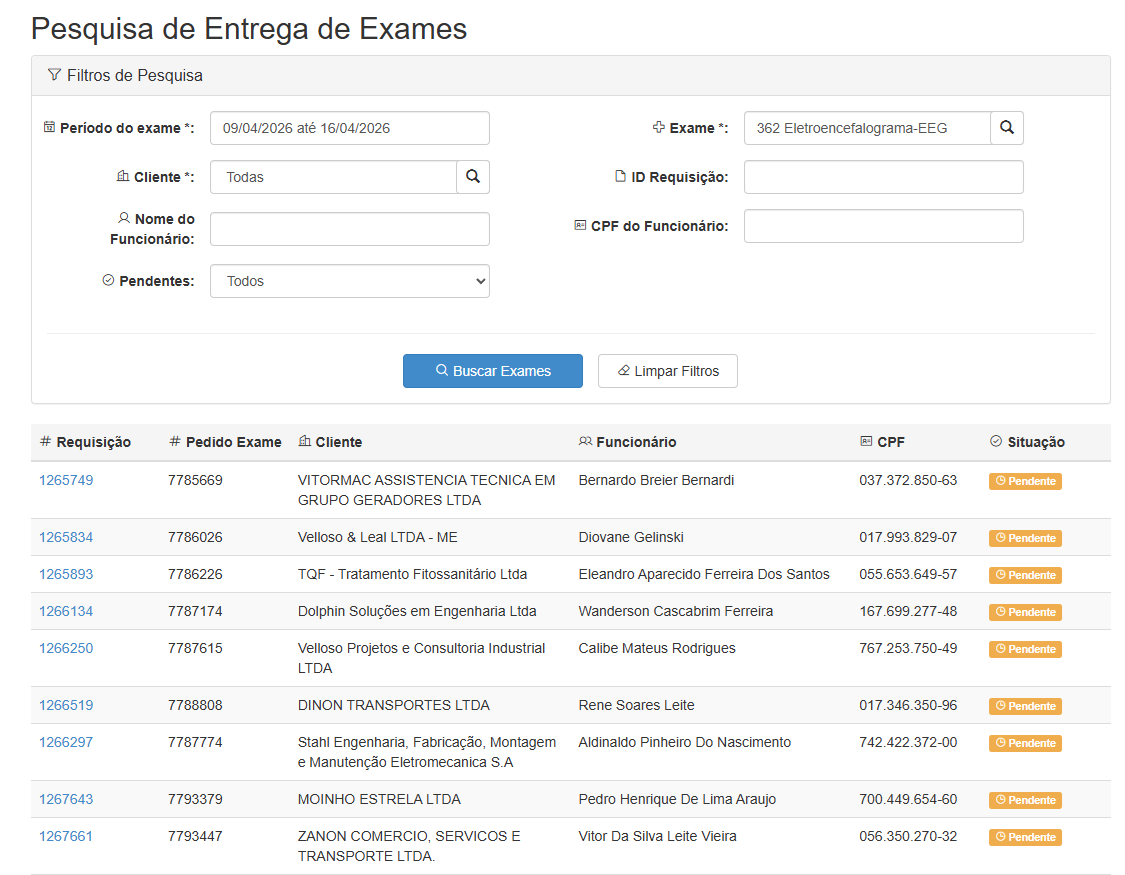The height and width of the screenshot is (875, 1125).
Task: Click the Exame search magnifier icon
Action: point(1007,128)
